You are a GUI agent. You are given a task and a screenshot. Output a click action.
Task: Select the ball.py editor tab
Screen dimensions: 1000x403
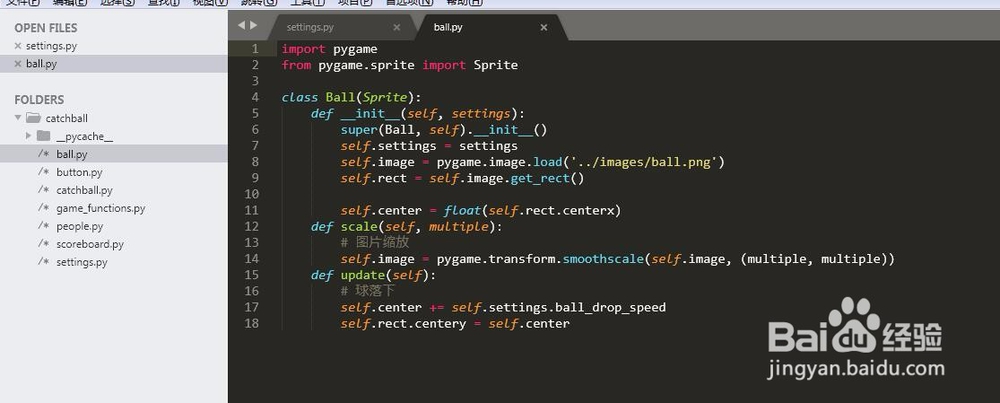click(x=448, y=27)
